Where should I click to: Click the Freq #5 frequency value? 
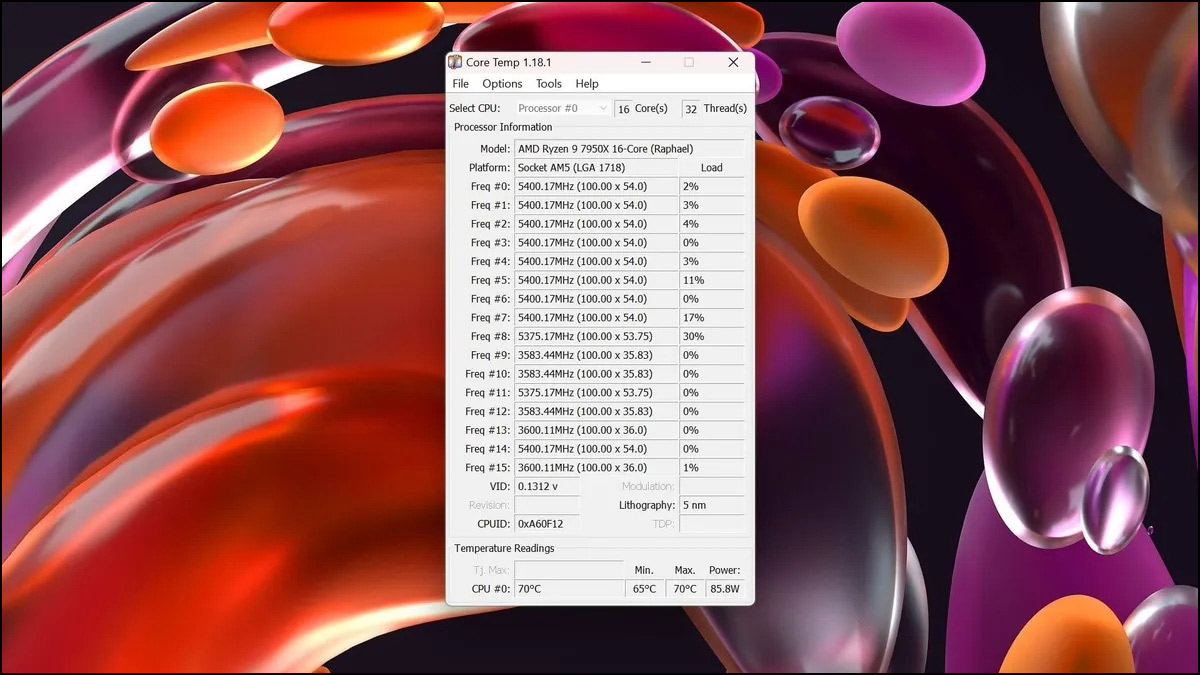pyautogui.click(x=596, y=280)
